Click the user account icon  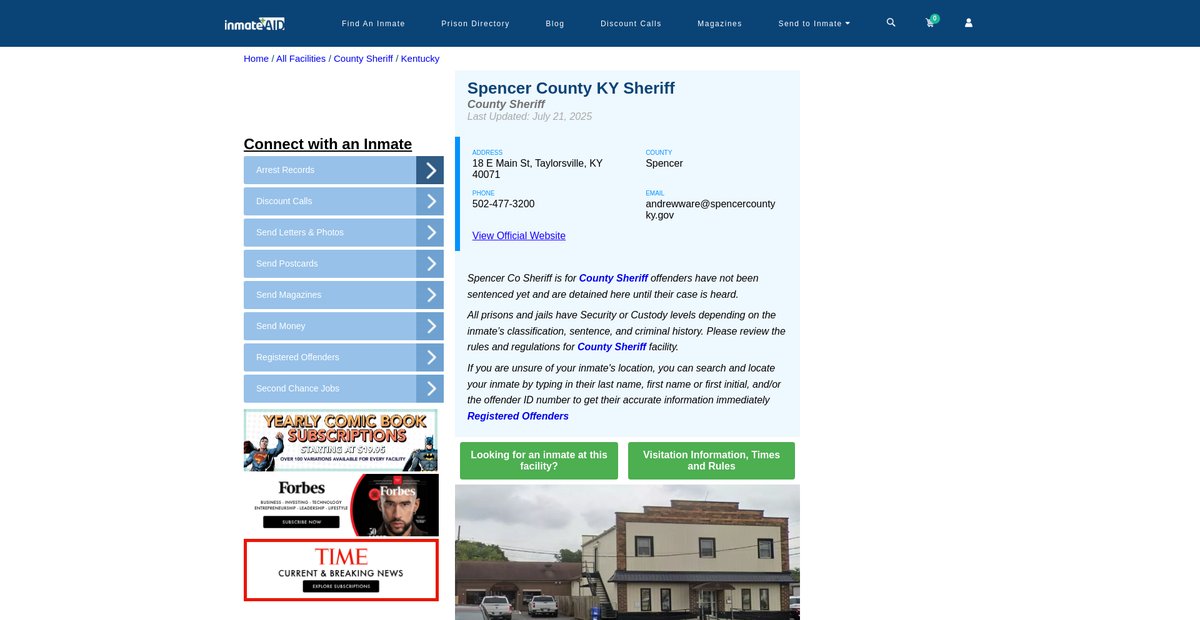[x=968, y=23]
